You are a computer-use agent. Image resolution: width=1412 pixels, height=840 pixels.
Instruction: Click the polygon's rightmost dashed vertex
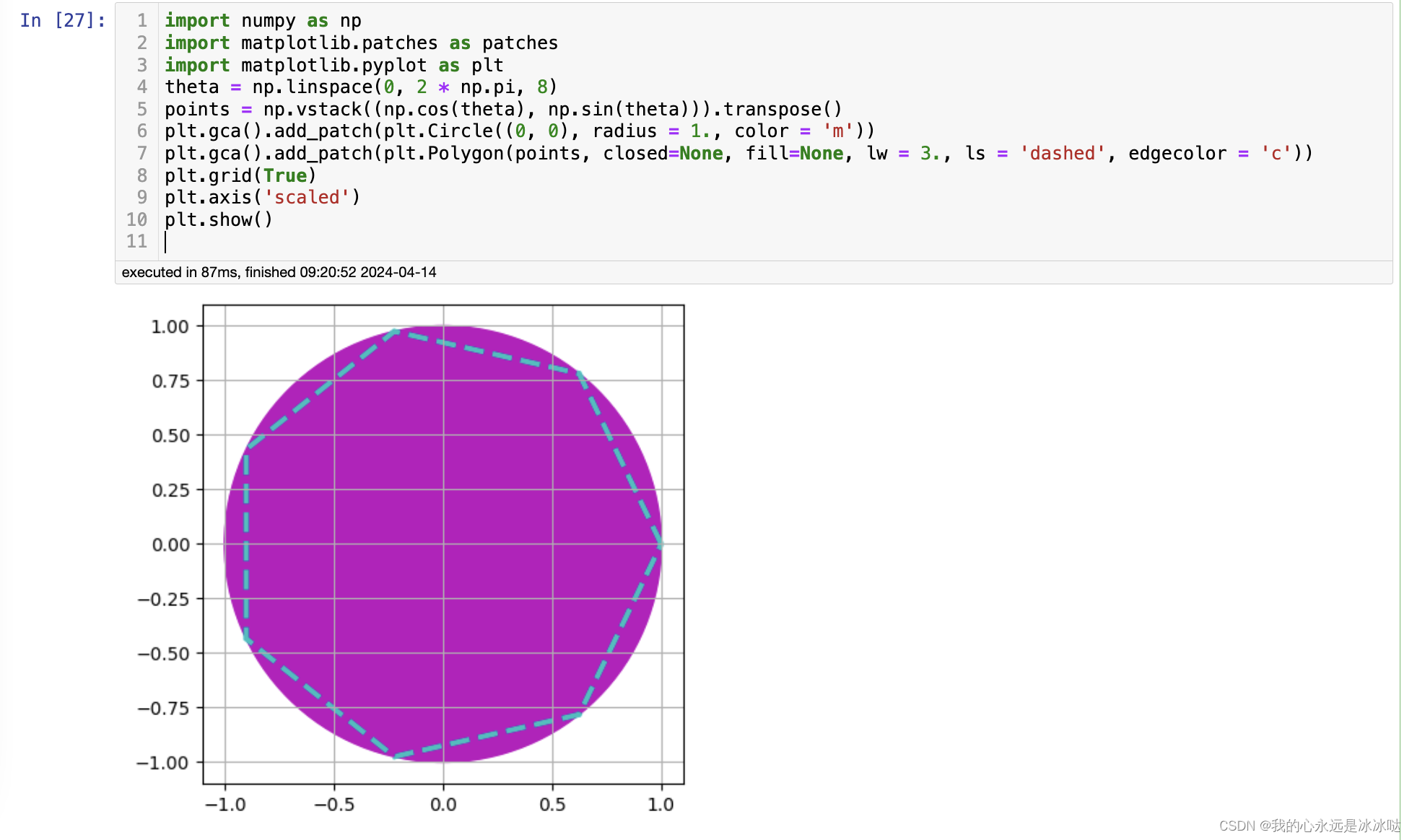(x=661, y=545)
